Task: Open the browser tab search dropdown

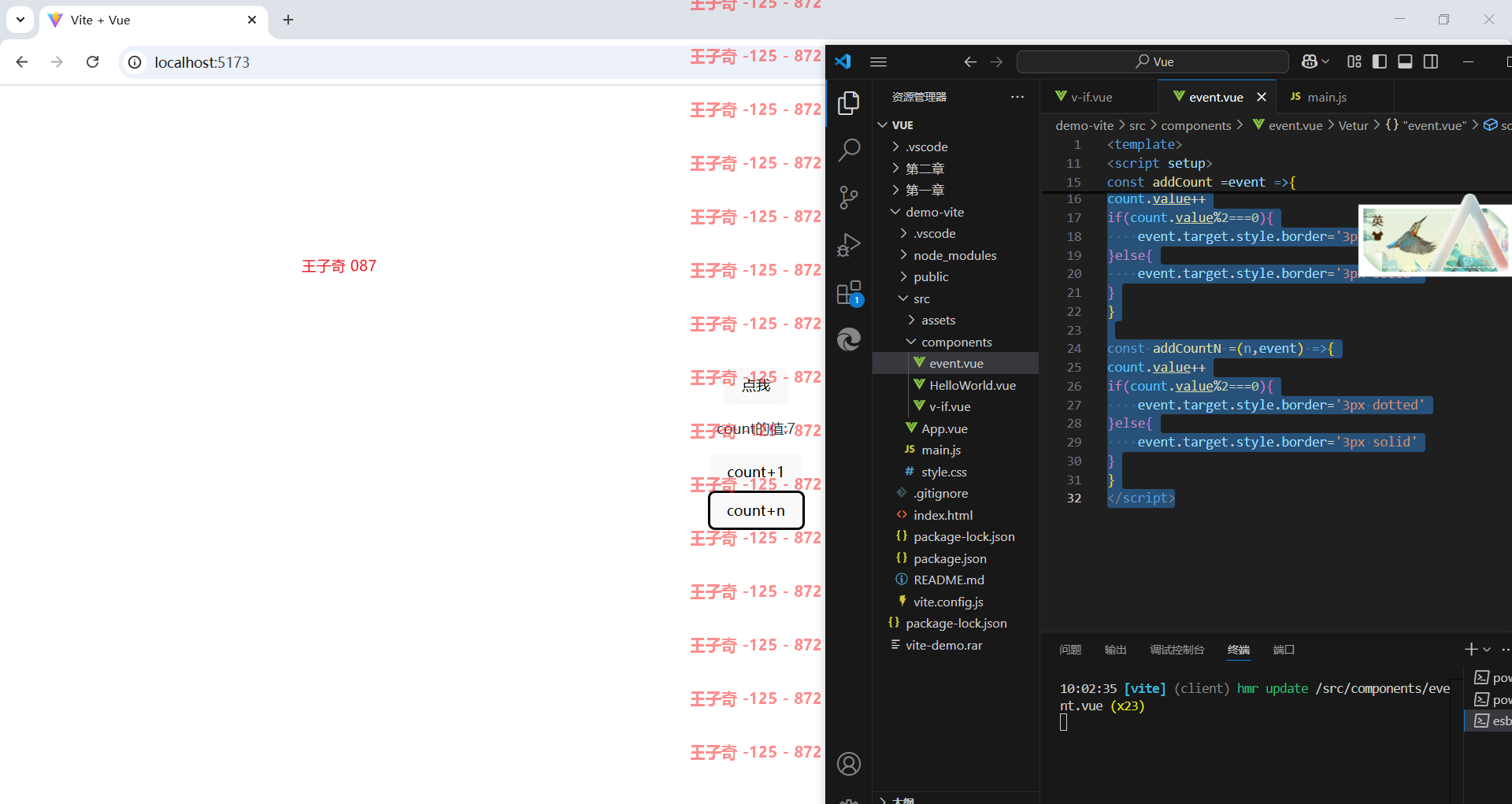Action: click(x=20, y=20)
